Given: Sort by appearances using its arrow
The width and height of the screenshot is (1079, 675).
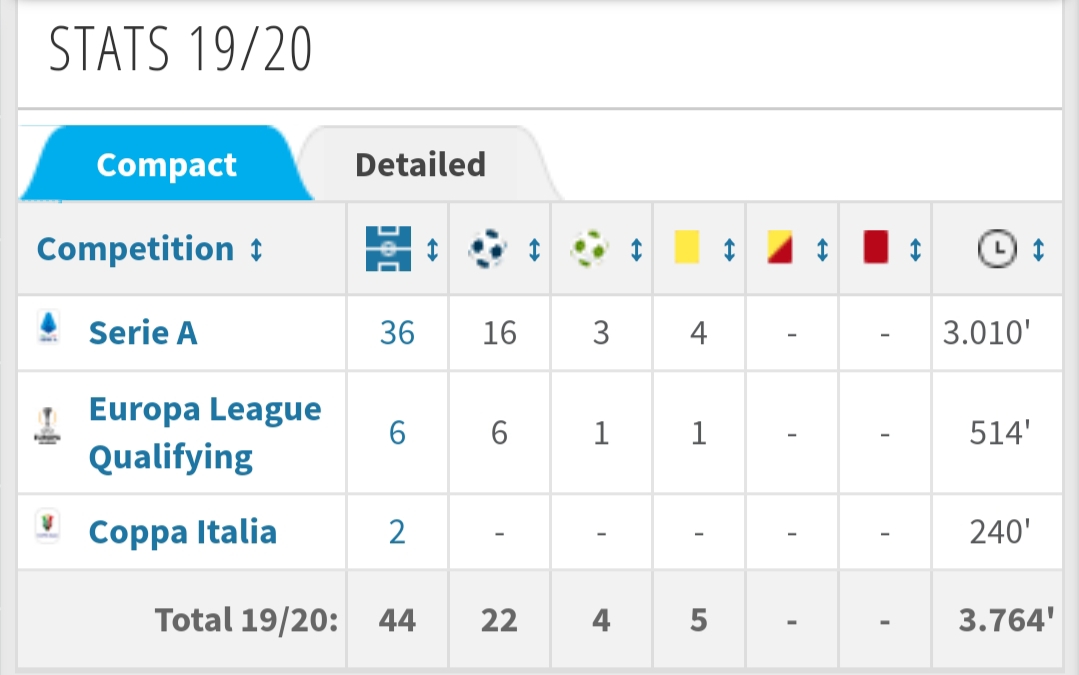Looking at the screenshot, I should (432, 250).
